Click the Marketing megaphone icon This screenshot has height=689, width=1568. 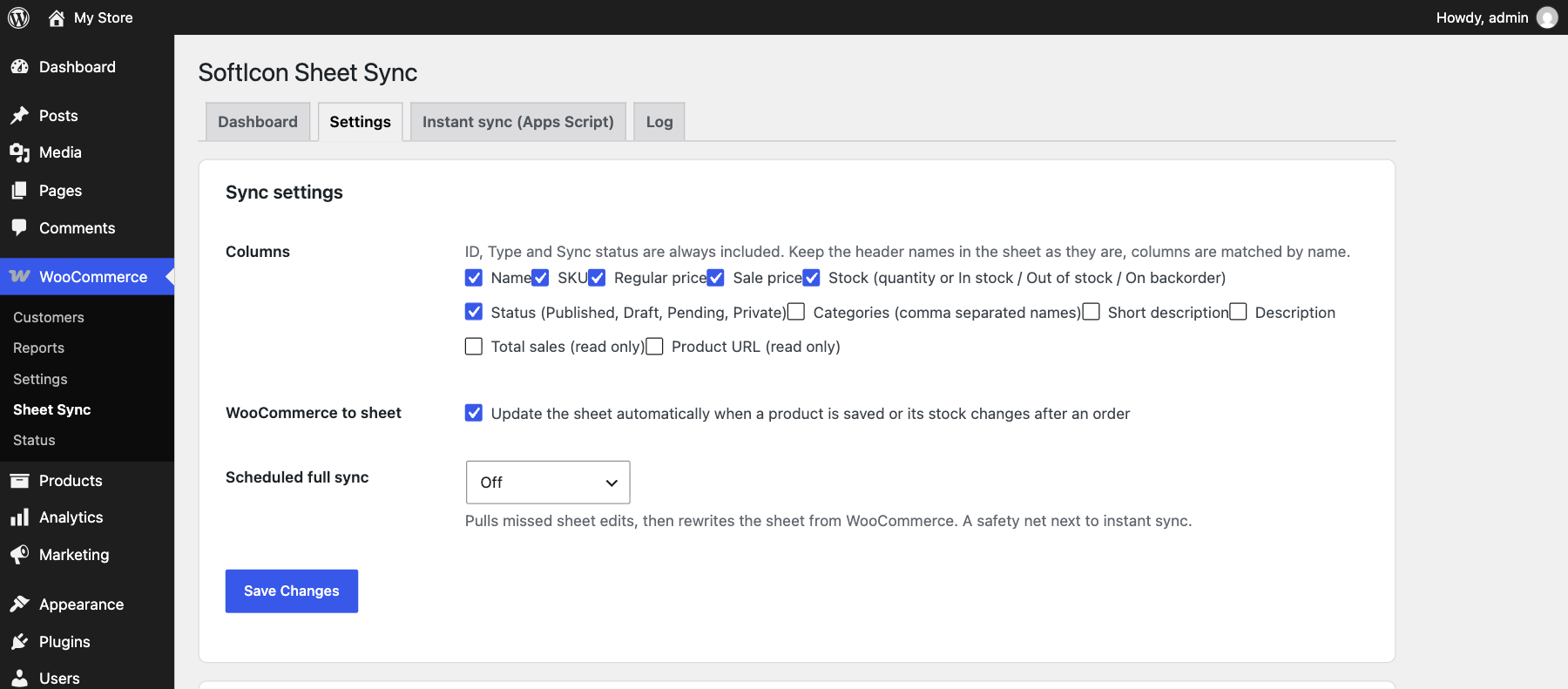(19, 555)
